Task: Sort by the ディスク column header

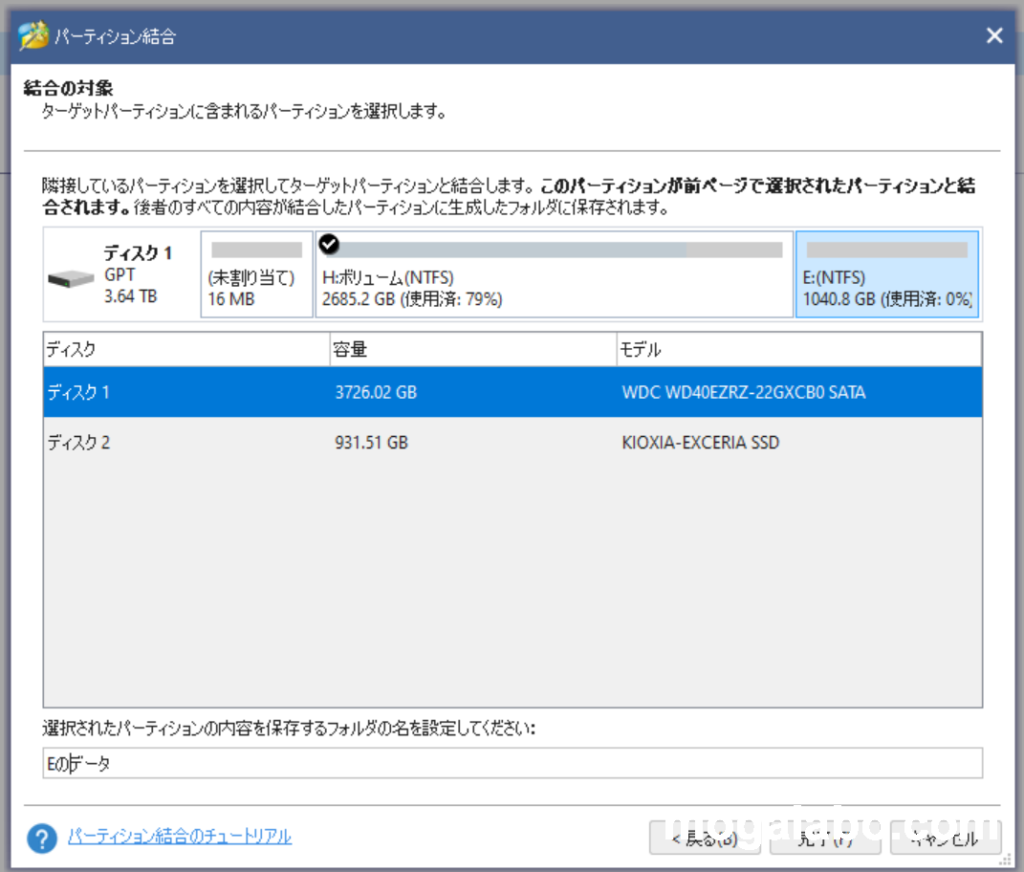Action: pyautogui.click(x=186, y=350)
